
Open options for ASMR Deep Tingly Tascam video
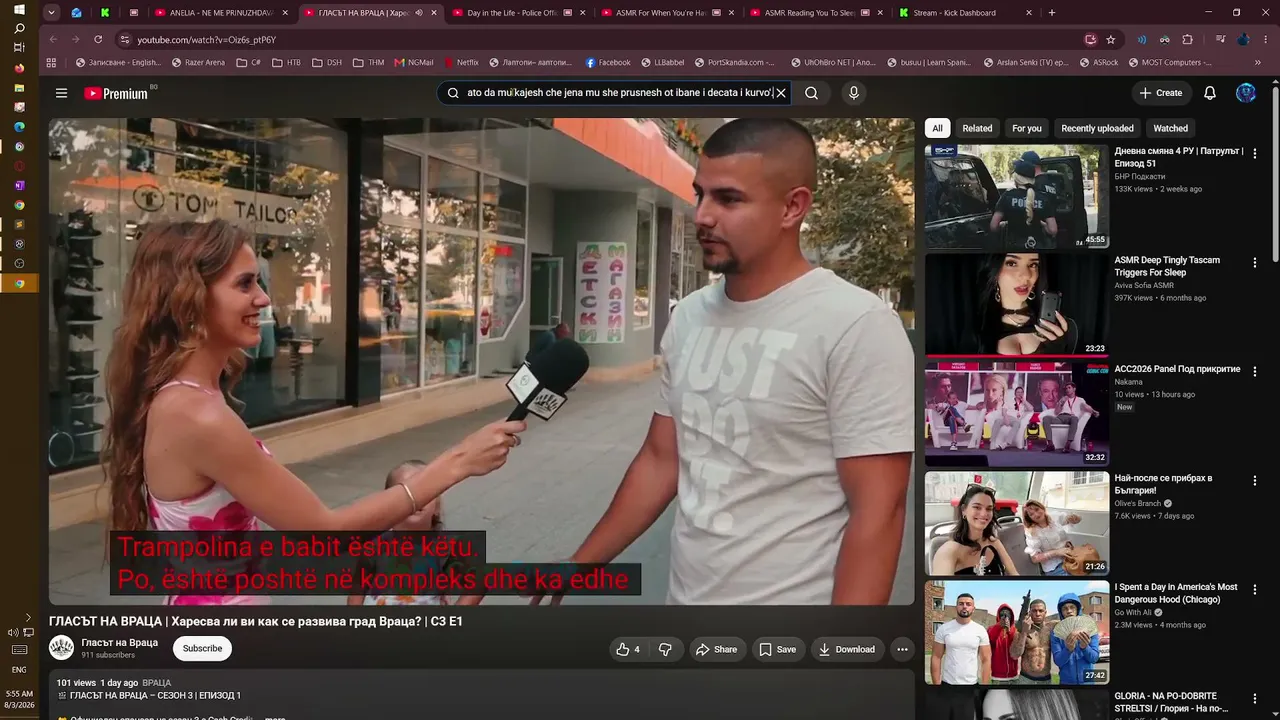pyautogui.click(x=1255, y=263)
